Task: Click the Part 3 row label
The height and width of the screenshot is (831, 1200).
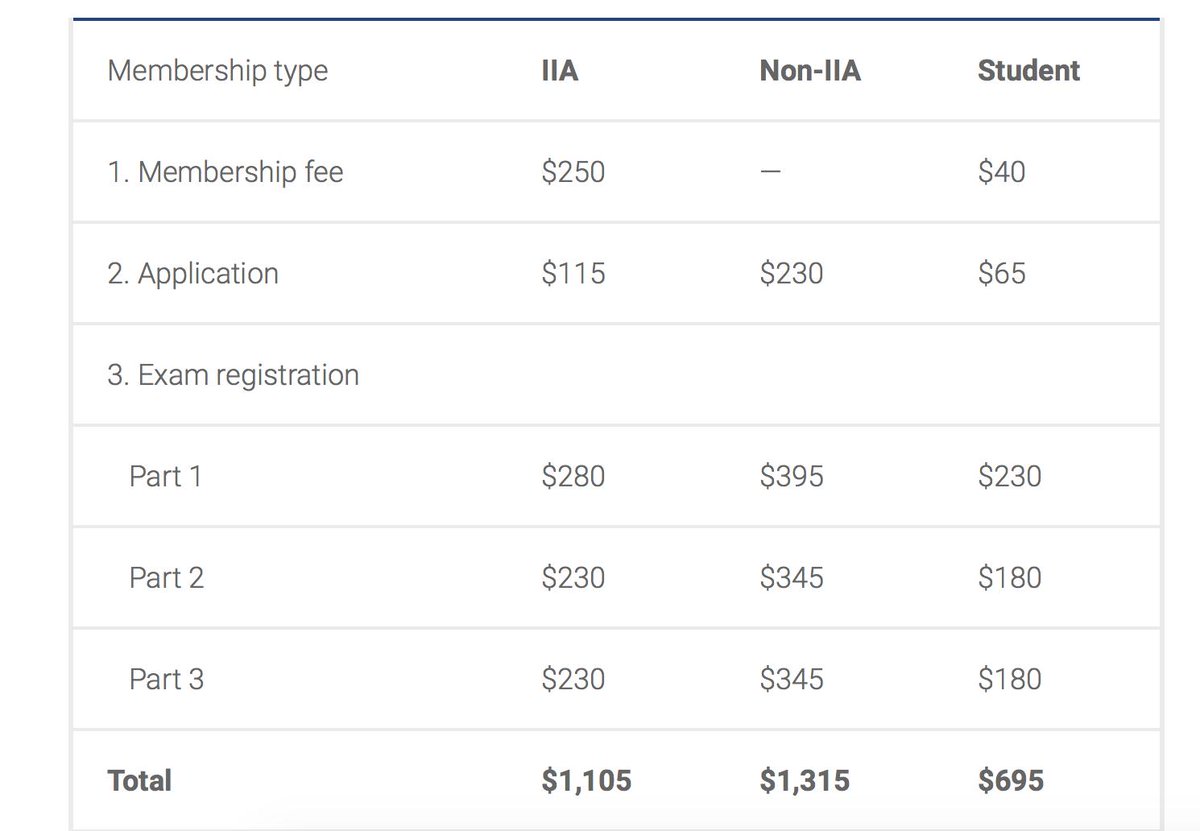Action: 167,679
